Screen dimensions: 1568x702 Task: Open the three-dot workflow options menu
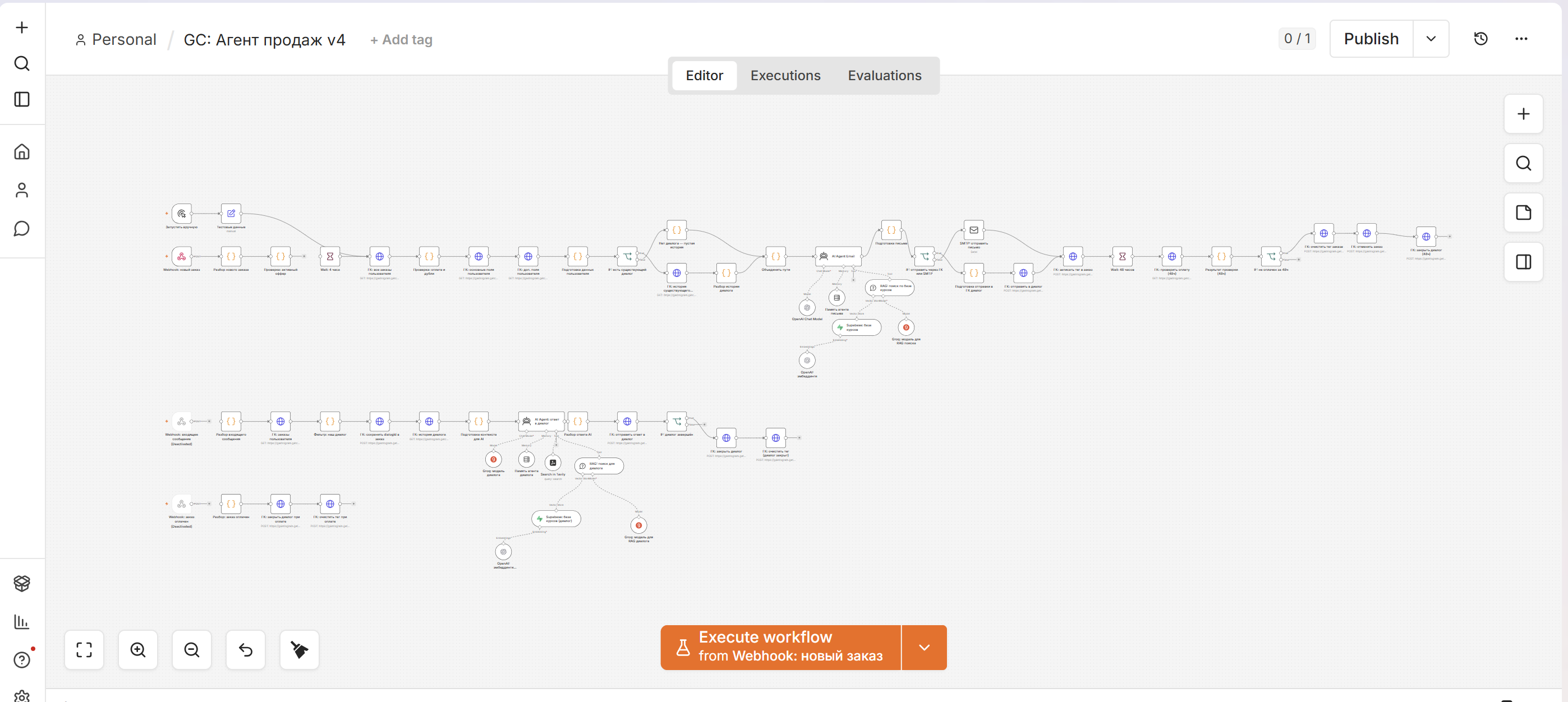(x=1521, y=39)
